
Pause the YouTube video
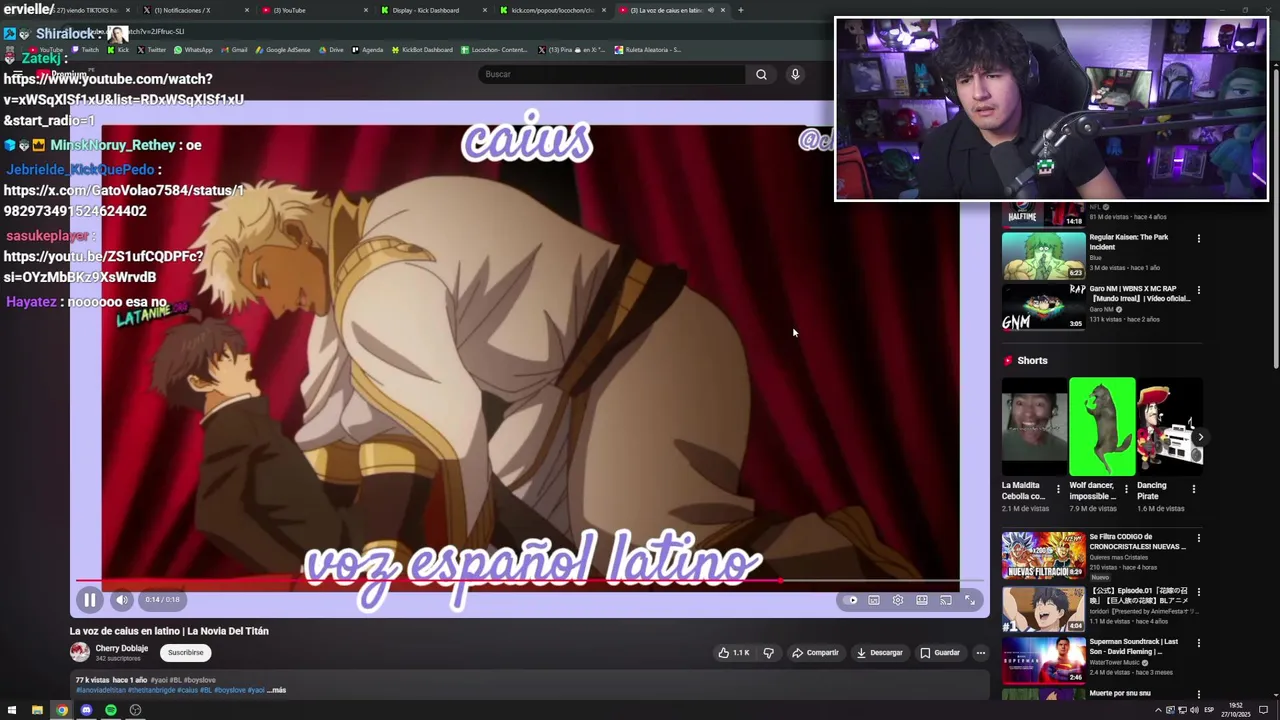pos(89,600)
